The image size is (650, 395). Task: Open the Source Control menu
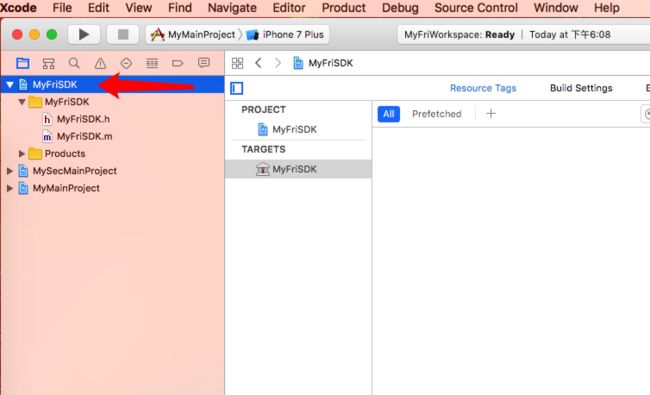tap(476, 8)
